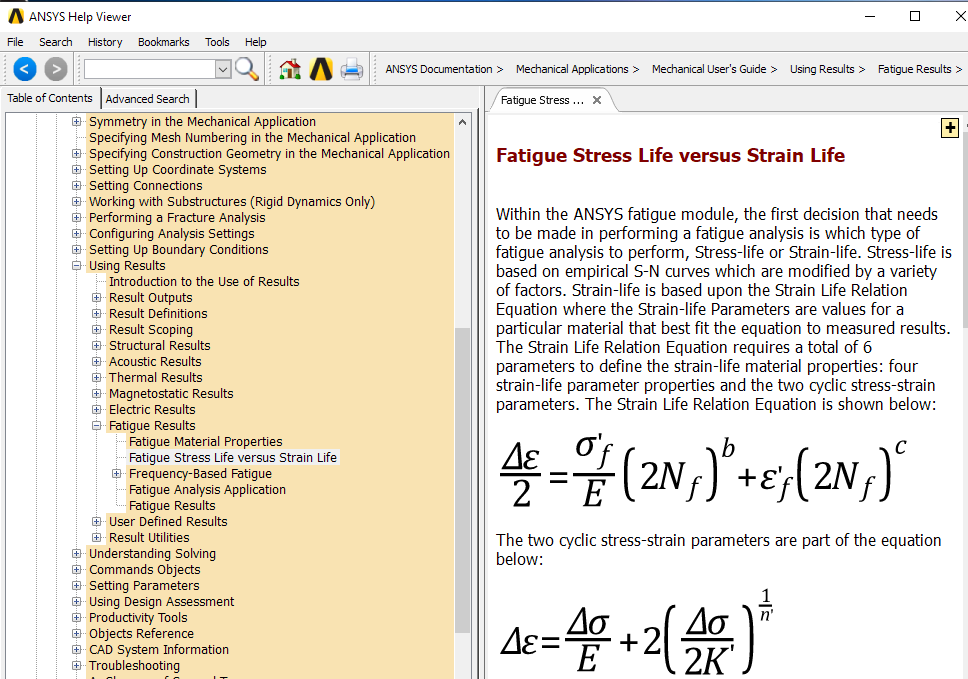Click the contents tree scroll-up arrow
This screenshot has height=679, width=968.
point(462,122)
